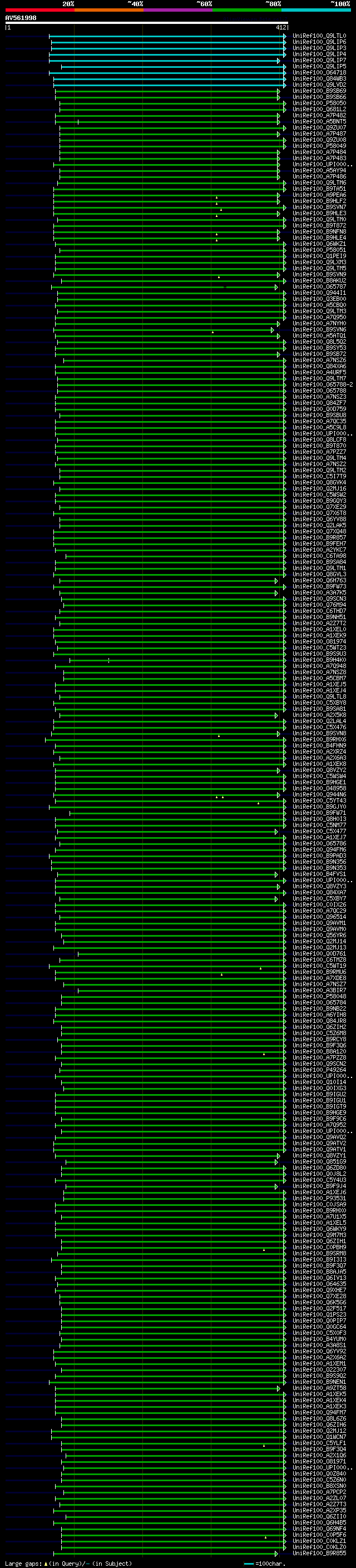This screenshot has height=1568, width=356.
Task: Select the UniRef100_A5CBM7 hit label
Action: click(319, 678)
